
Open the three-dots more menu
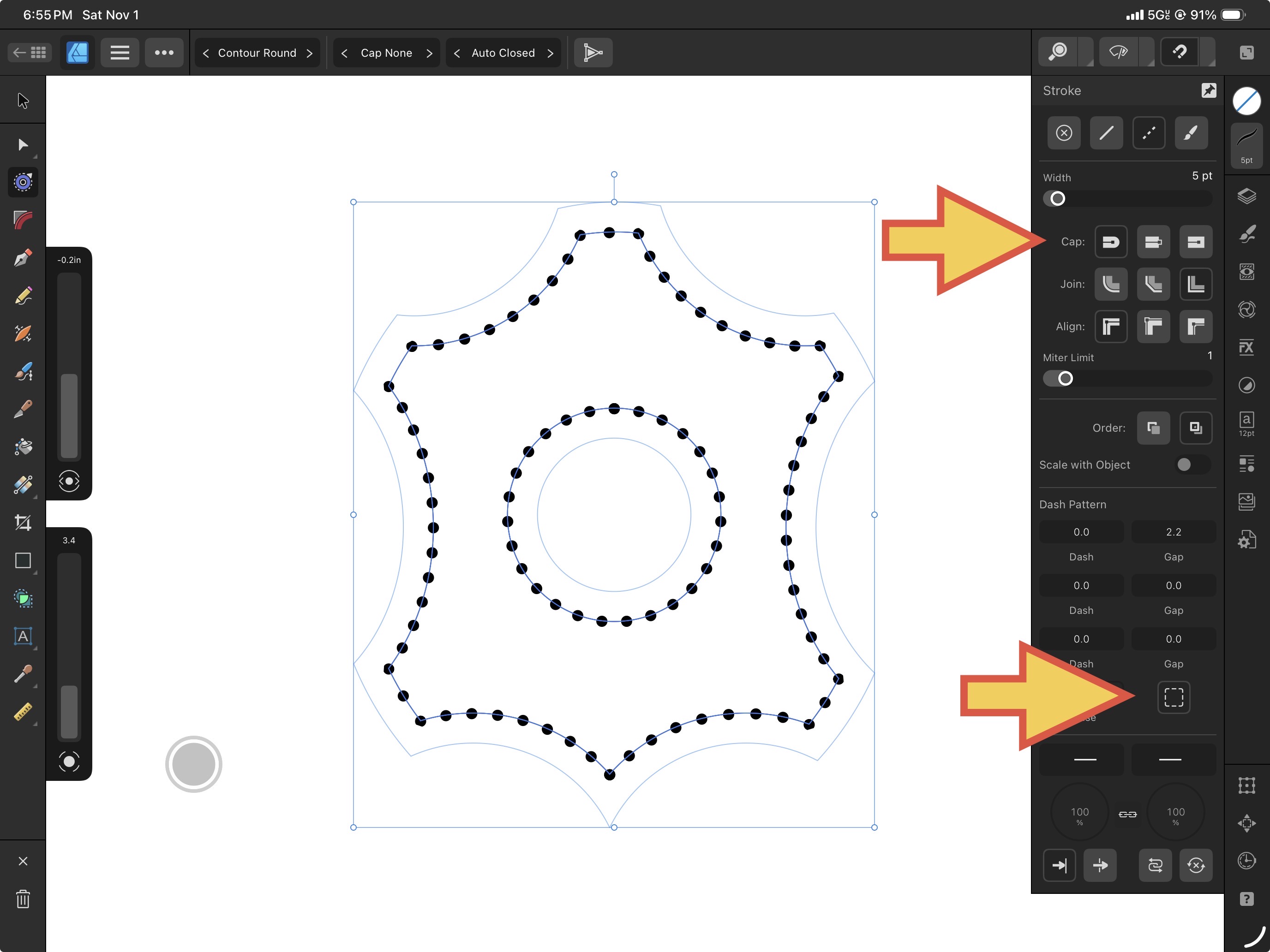click(x=164, y=53)
